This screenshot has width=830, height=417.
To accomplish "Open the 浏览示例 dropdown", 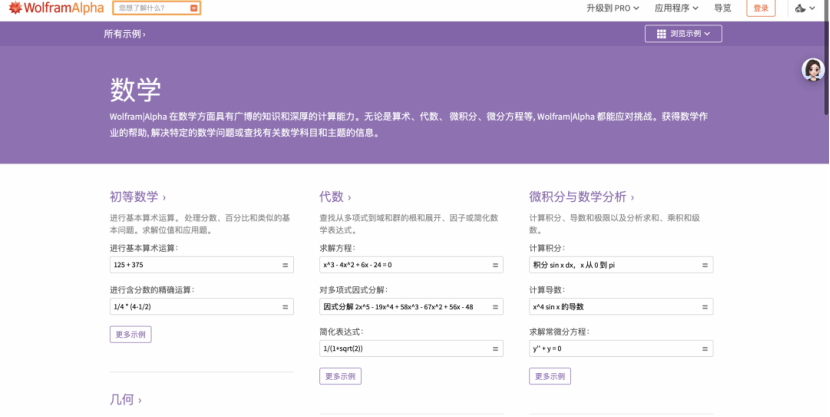I will pyautogui.click(x=683, y=34).
